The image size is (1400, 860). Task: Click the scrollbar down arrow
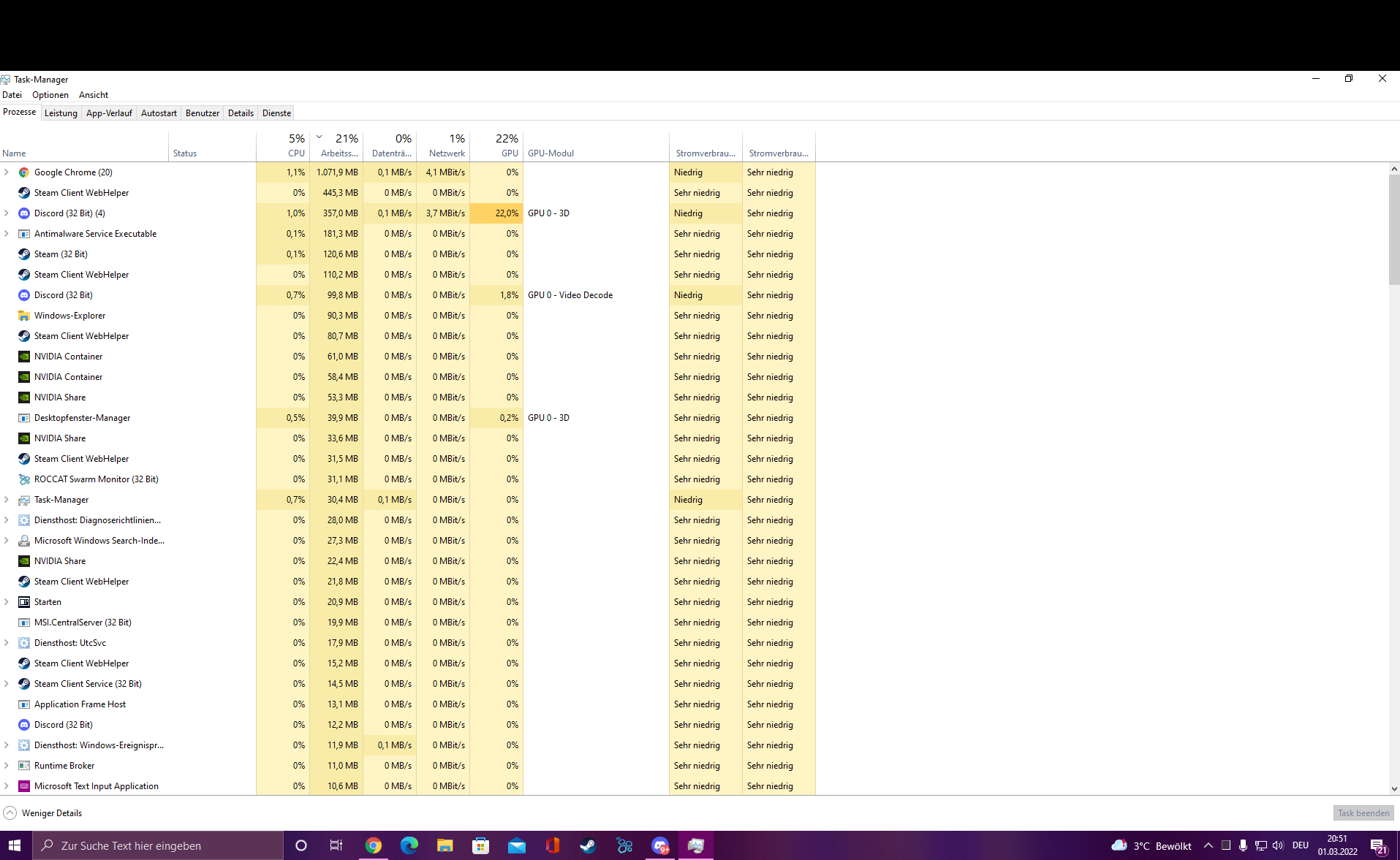coord(1394,789)
